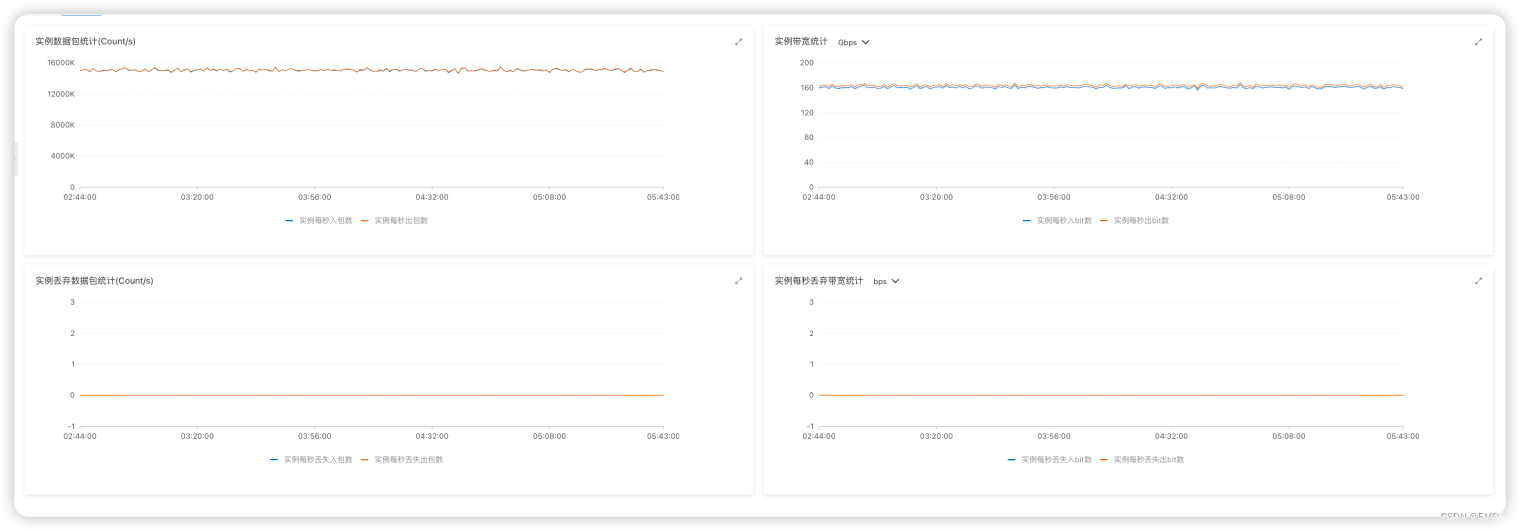1520x531 pixels.
Task: Toggle the 实例每秒丢失出包数 legend series
Action: click(x=402, y=459)
